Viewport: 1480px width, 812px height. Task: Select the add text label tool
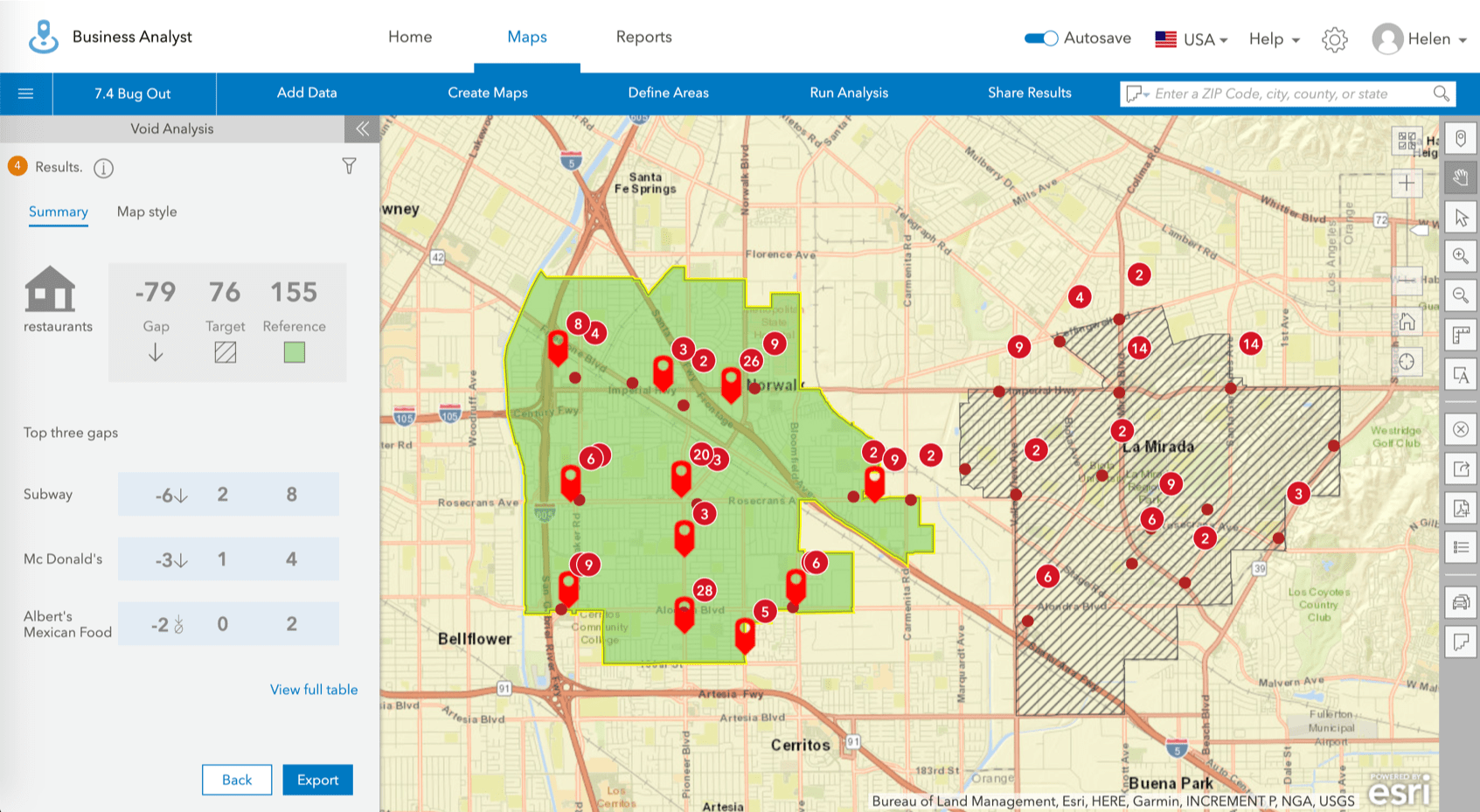coord(1461,375)
